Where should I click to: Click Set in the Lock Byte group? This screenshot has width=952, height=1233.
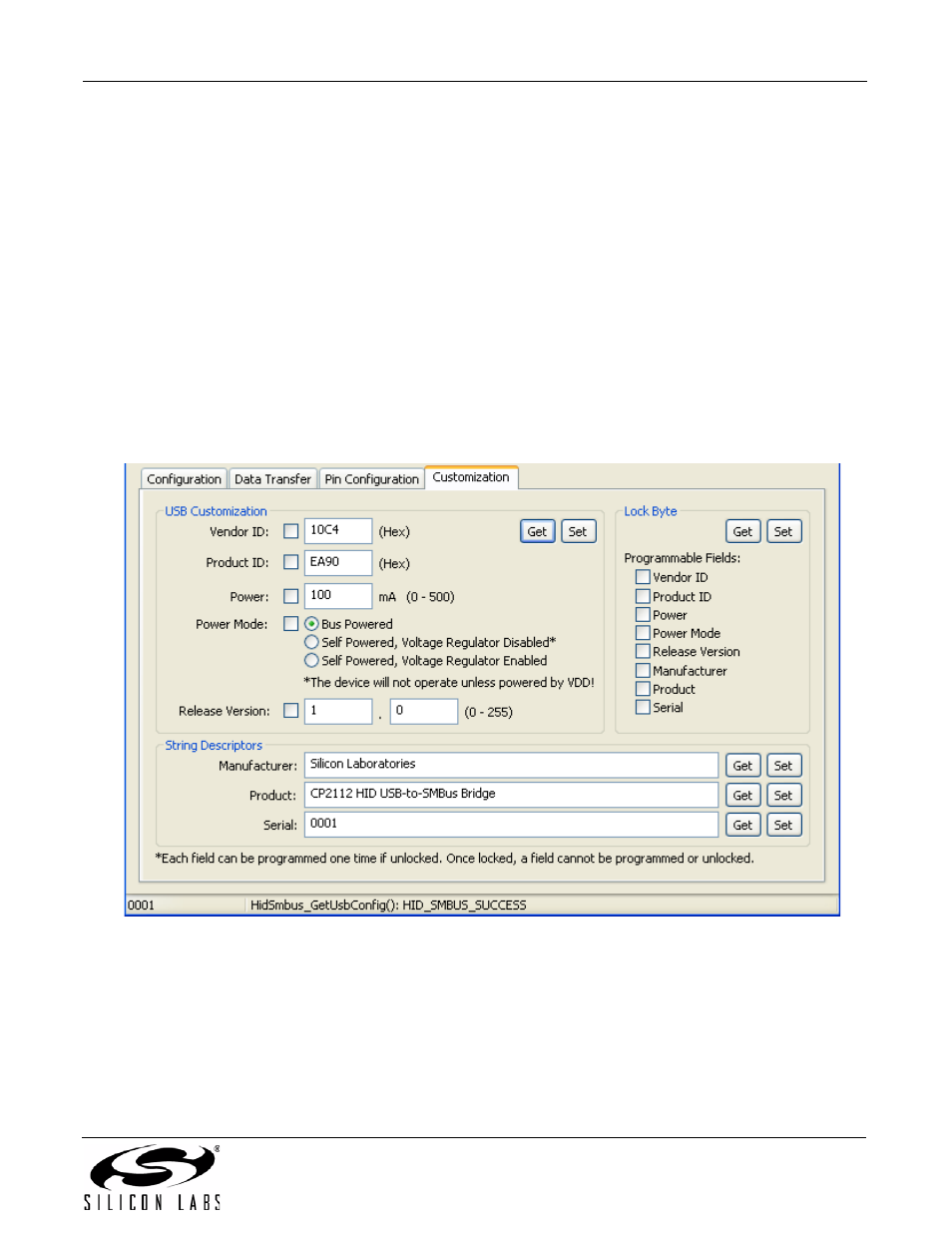coord(783,531)
